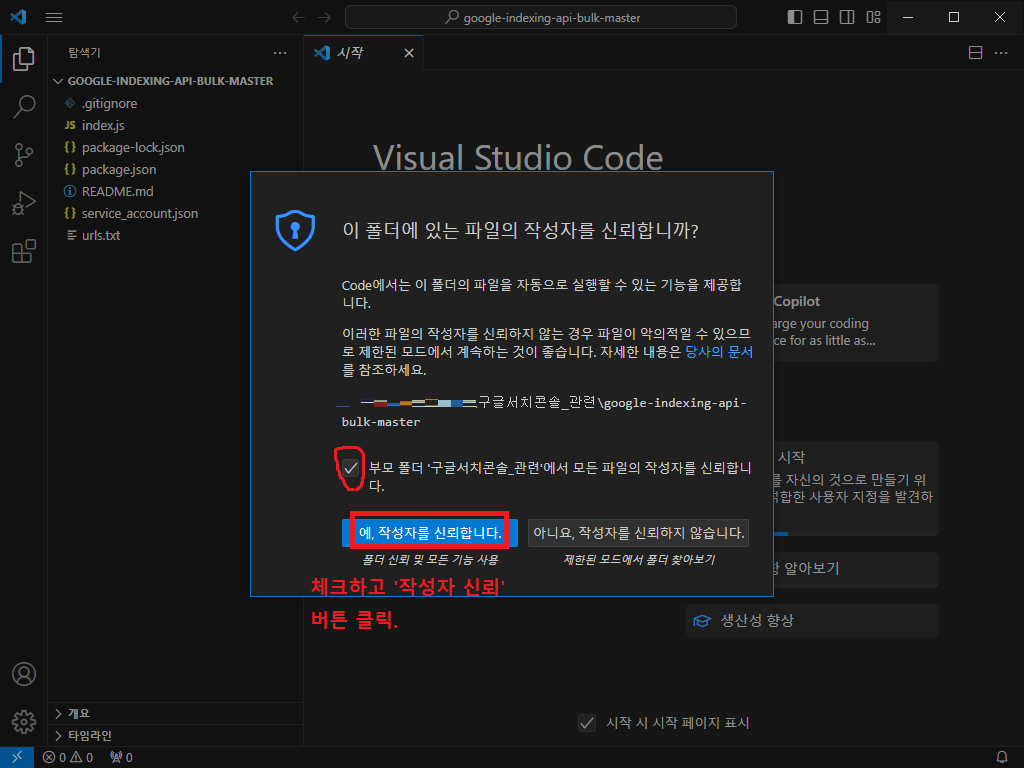Screen dimensions: 1024x768
Task: Toggle trust parent folder checkbox
Action: pos(351,468)
